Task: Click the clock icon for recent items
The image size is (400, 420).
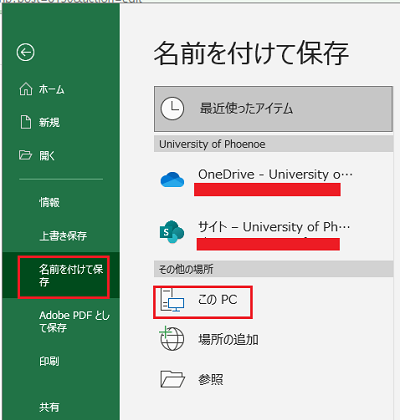Action: (x=172, y=108)
